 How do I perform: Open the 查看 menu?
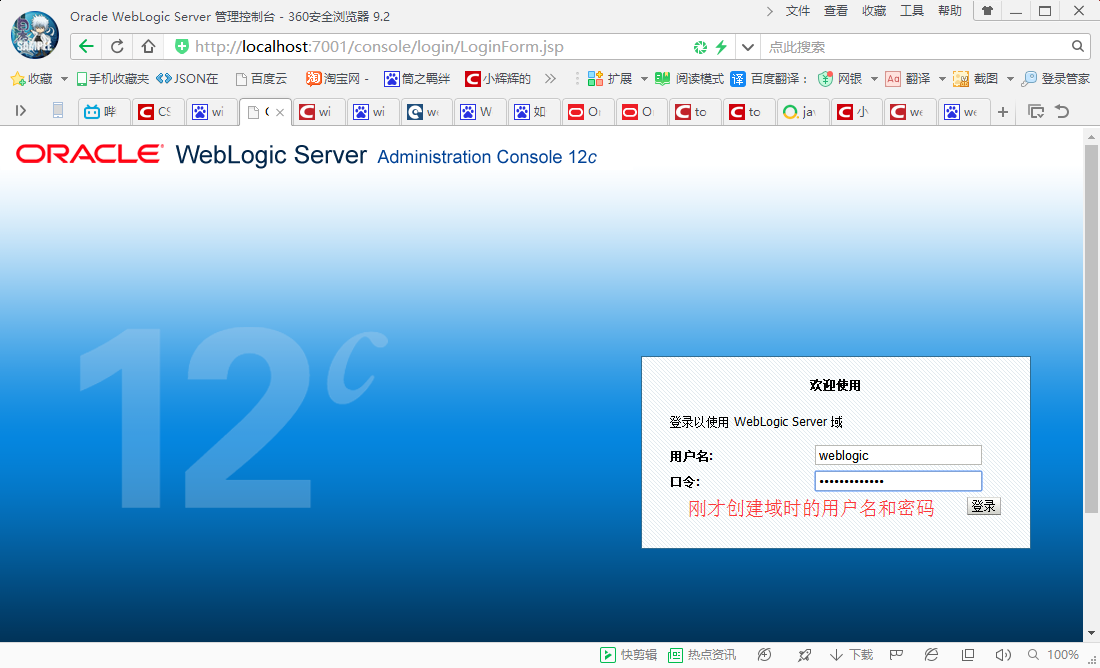click(x=836, y=11)
